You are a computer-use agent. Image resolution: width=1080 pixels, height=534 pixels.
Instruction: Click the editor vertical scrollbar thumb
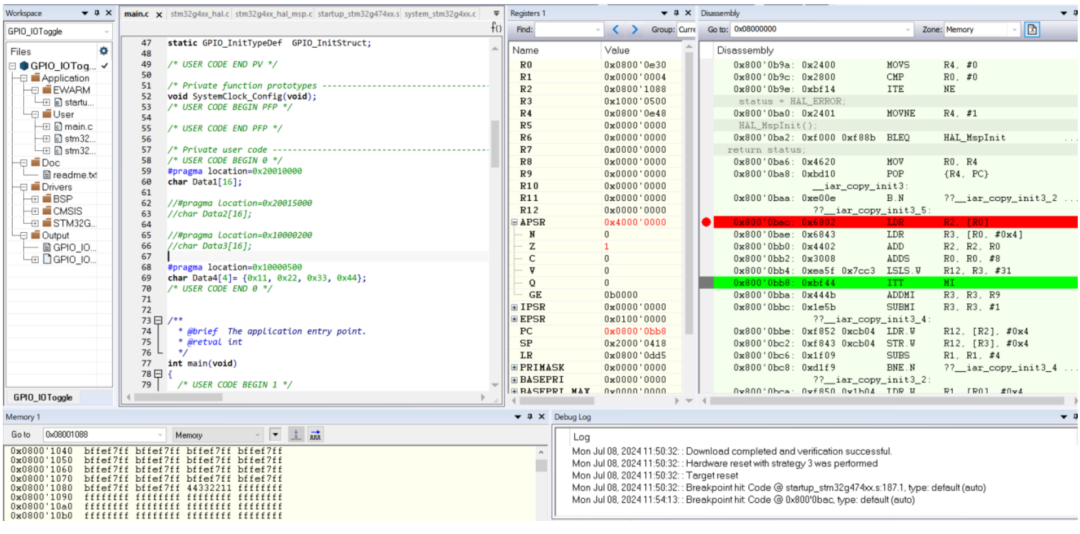pos(495,143)
